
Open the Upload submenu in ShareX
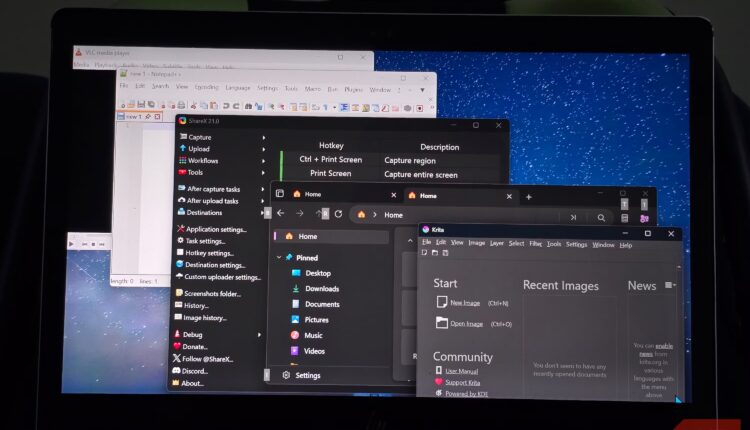tap(222, 149)
